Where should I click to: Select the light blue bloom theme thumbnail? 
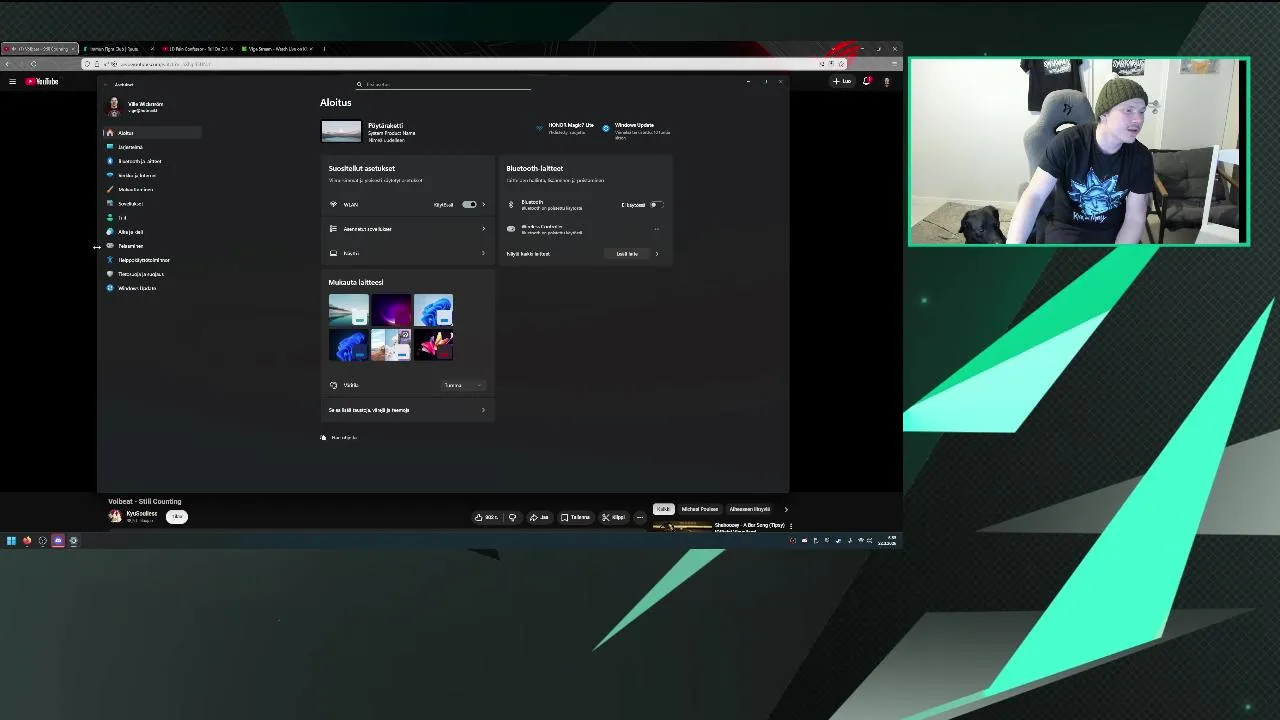433,311
